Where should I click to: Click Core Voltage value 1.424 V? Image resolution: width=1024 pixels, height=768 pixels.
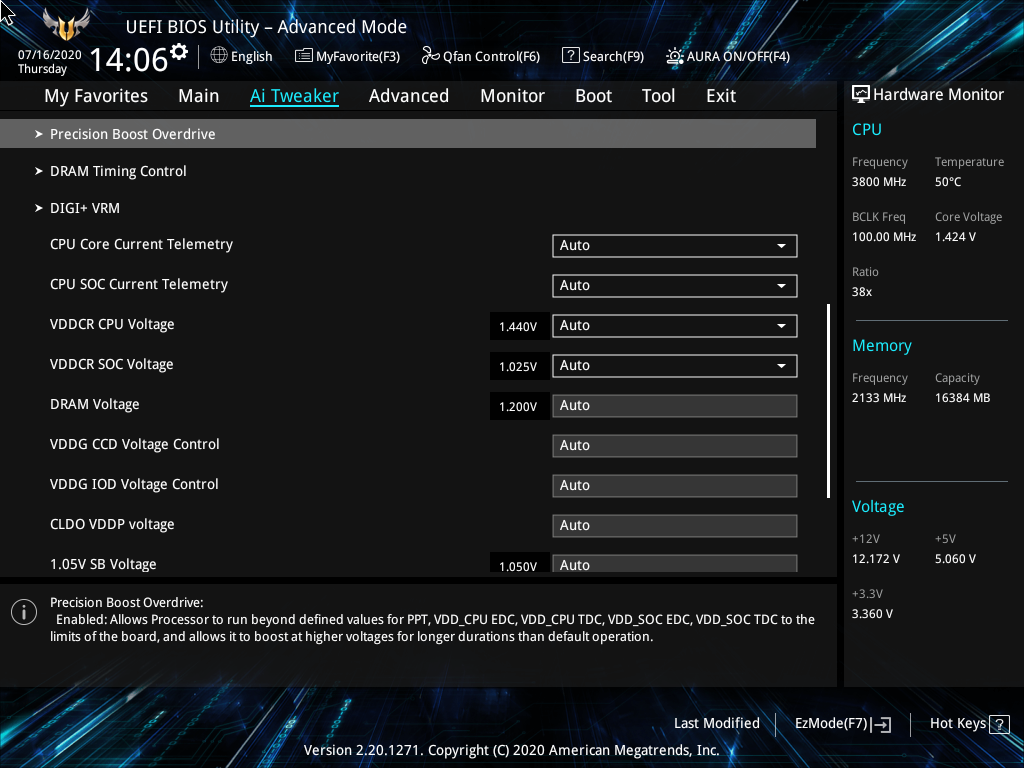click(x=955, y=237)
